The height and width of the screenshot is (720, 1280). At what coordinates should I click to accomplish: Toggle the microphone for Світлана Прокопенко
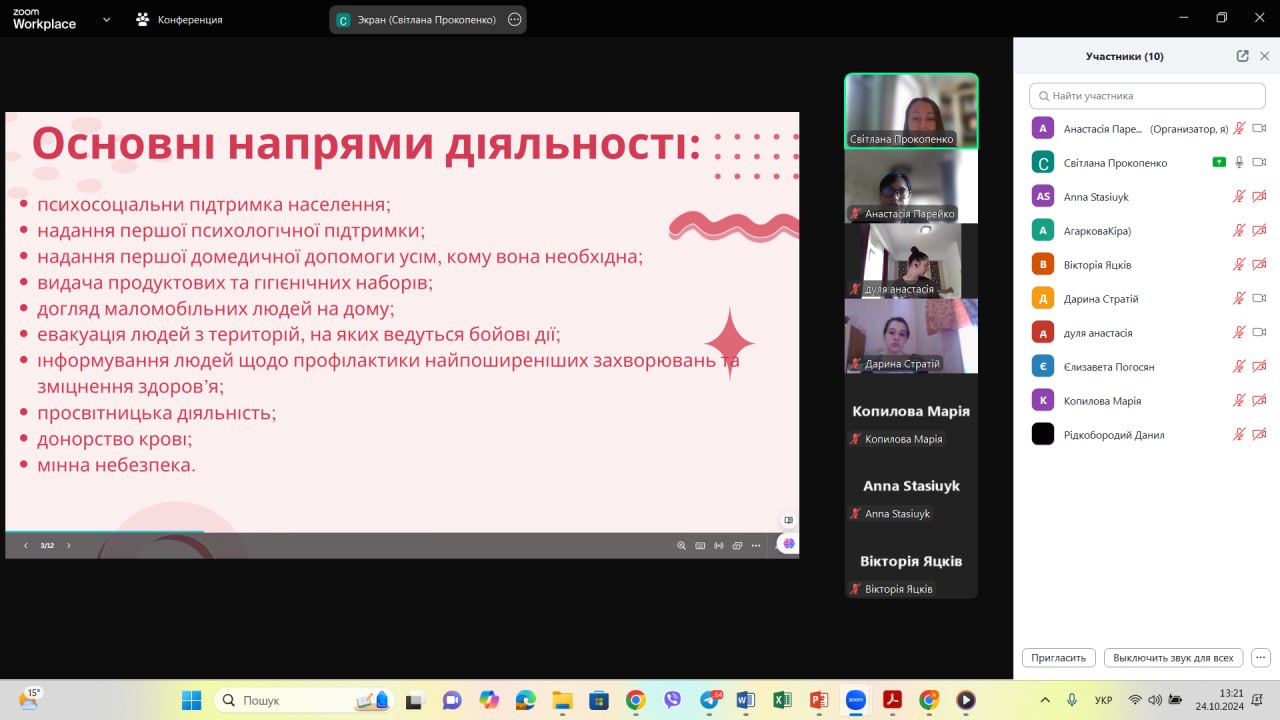[x=1239, y=162]
